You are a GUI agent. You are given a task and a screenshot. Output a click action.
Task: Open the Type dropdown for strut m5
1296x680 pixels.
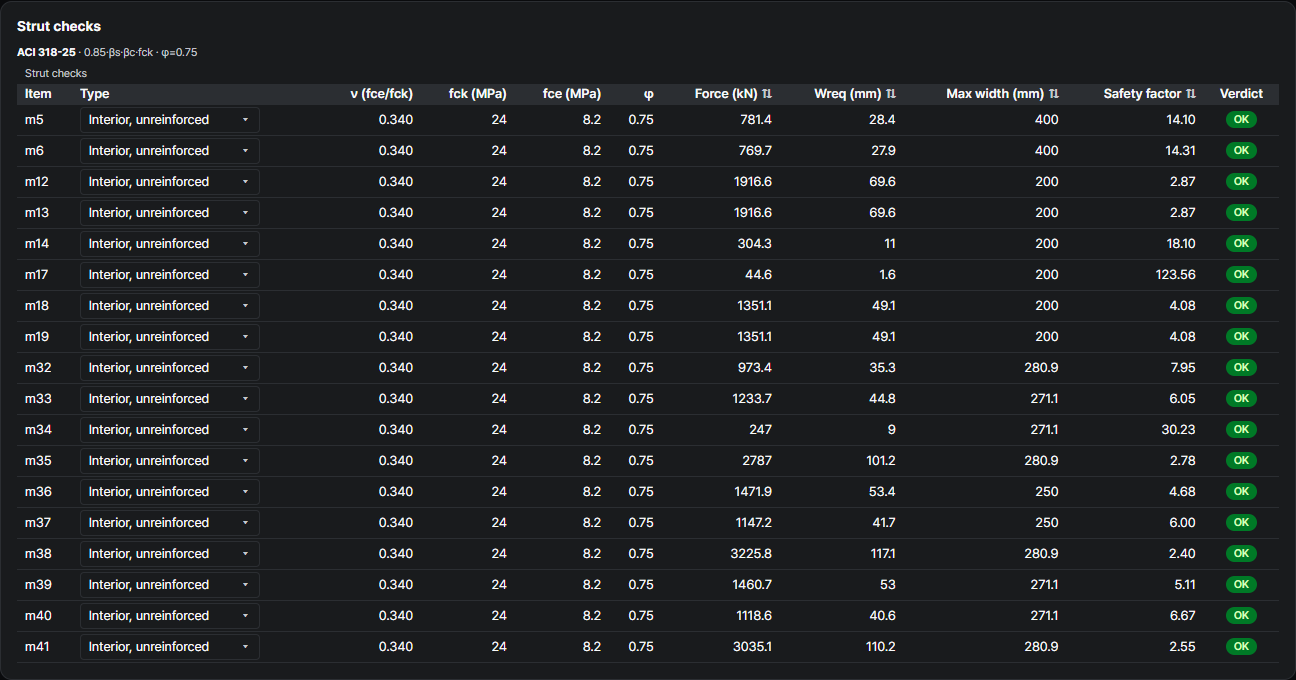170,120
